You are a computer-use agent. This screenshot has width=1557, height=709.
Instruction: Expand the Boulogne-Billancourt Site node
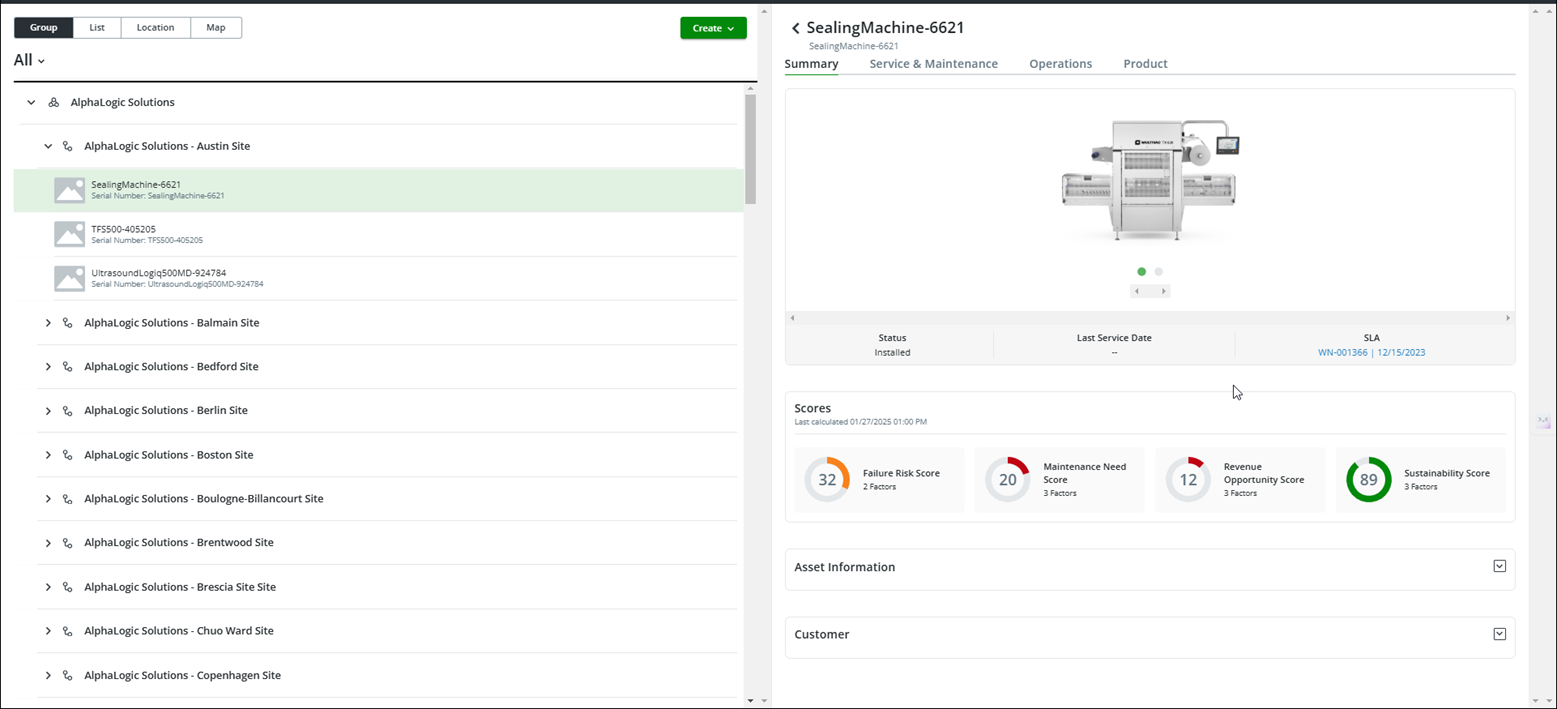[47, 499]
